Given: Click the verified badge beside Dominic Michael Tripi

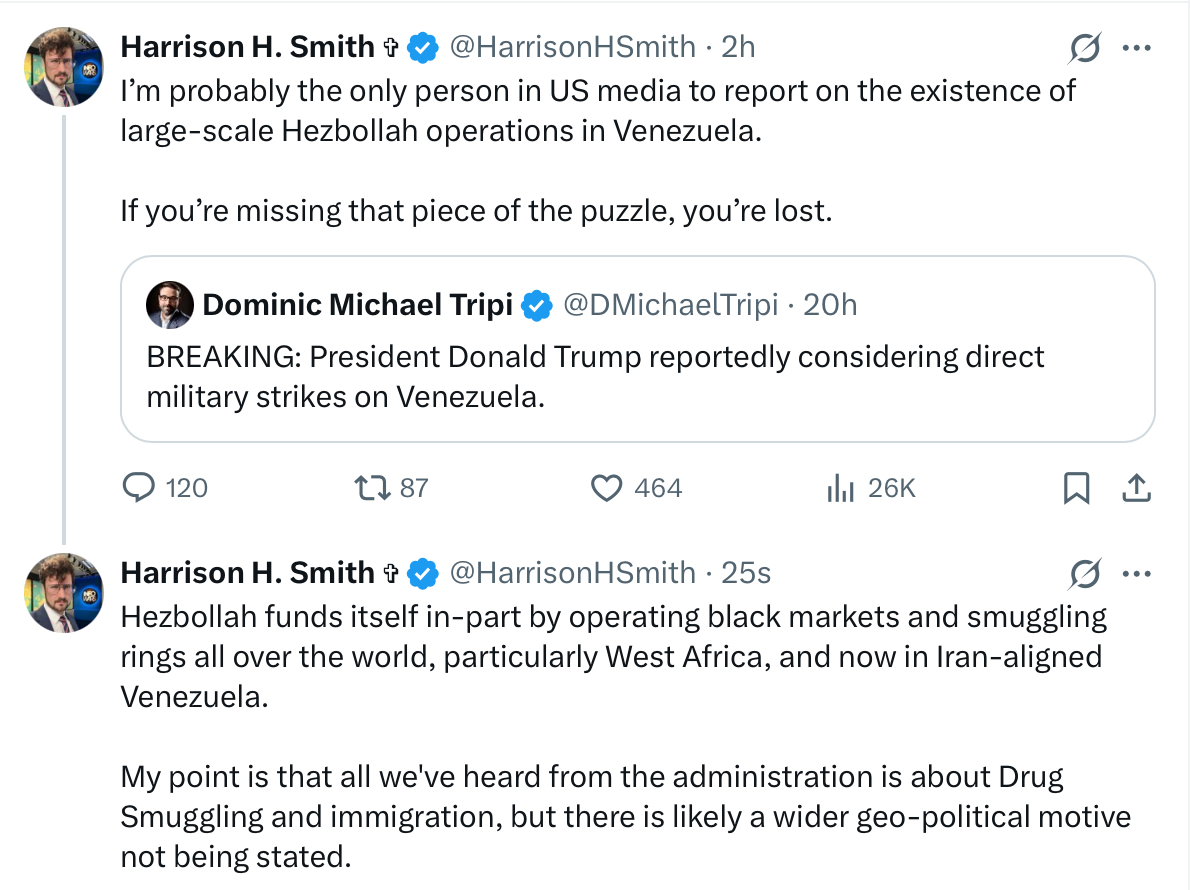Looking at the screenshot, I should click(538, 305).
